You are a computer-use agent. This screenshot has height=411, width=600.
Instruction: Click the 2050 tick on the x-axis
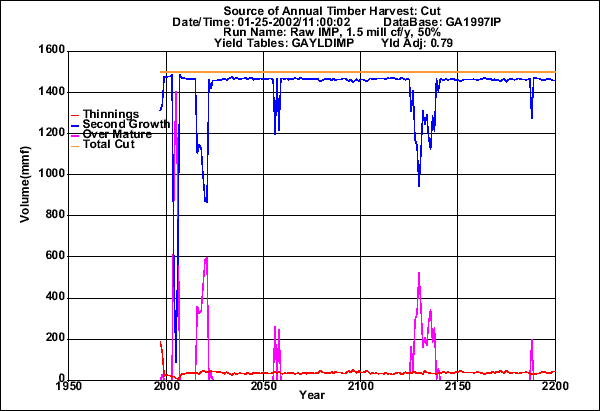(262, 386)
